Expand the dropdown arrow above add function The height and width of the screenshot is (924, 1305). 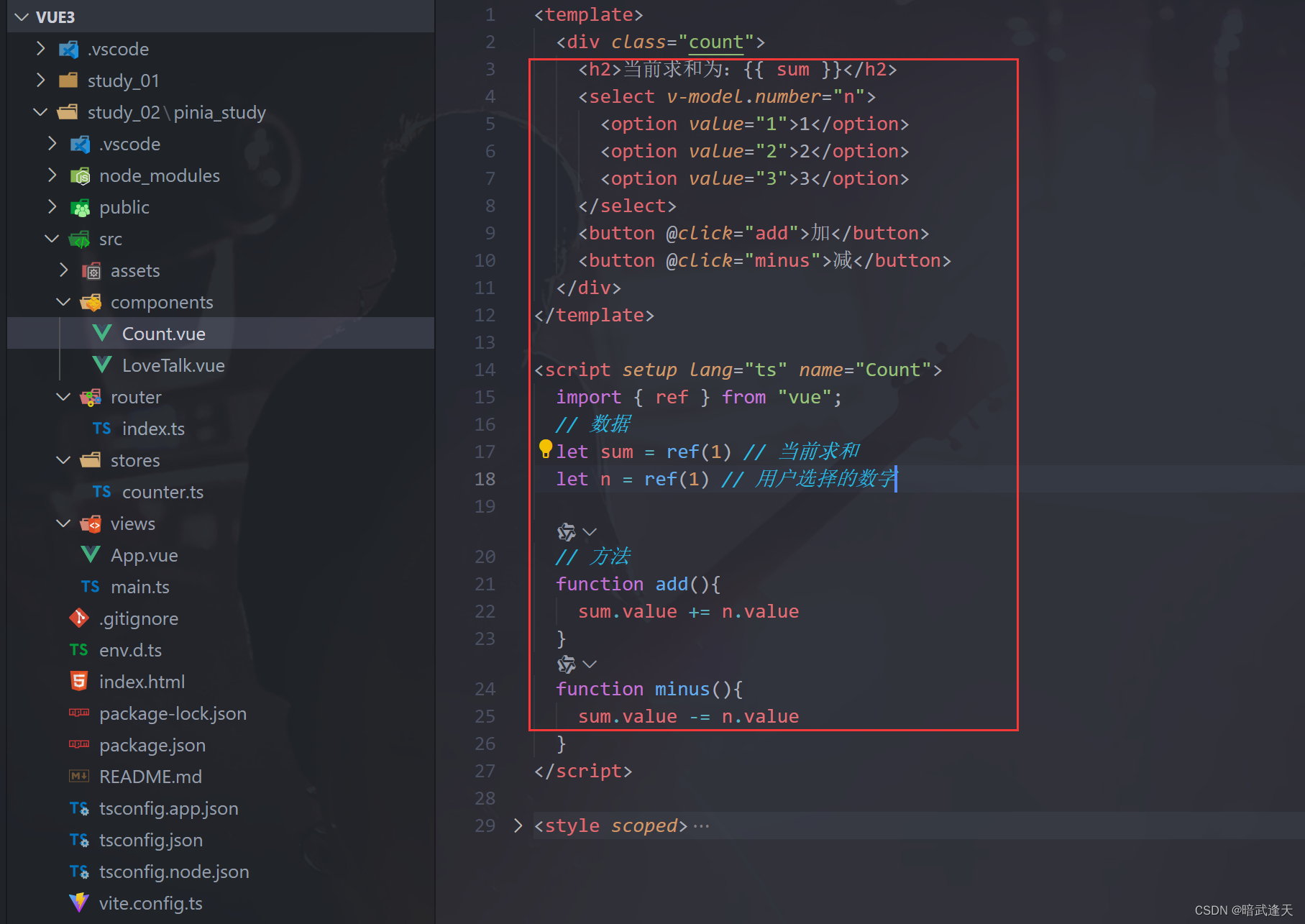point(590,531)
